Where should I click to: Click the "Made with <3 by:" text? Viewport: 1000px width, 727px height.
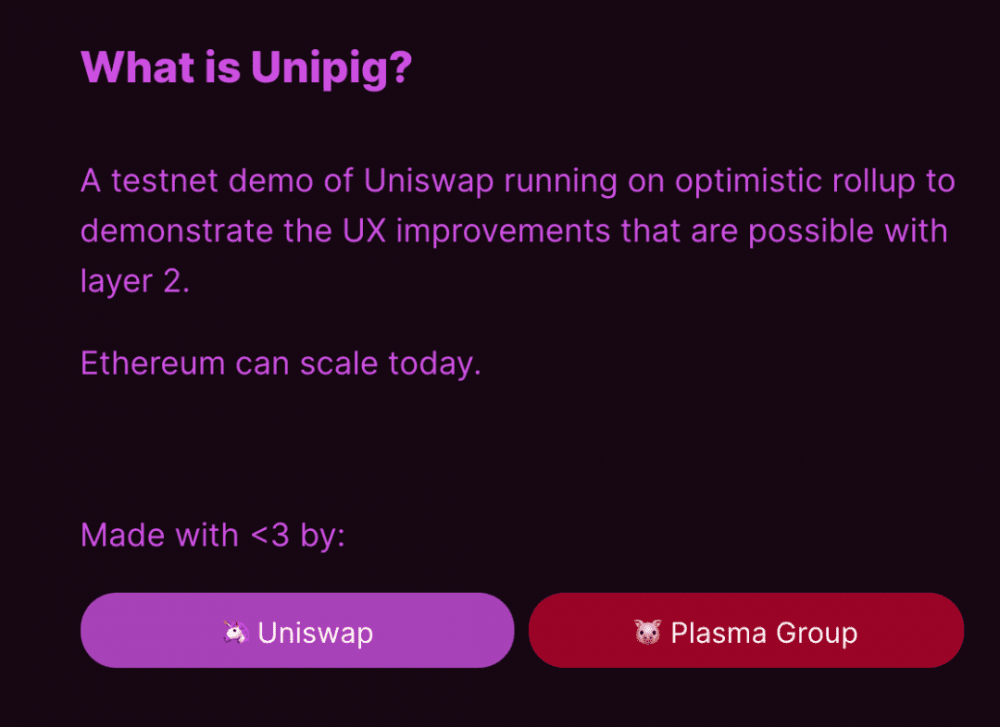[x=212, y=535]
